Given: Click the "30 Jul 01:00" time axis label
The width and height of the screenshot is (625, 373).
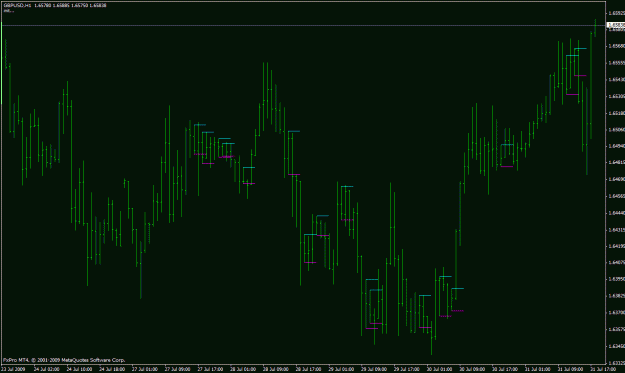Looking at the screenshot, I should tap(439, 369).
